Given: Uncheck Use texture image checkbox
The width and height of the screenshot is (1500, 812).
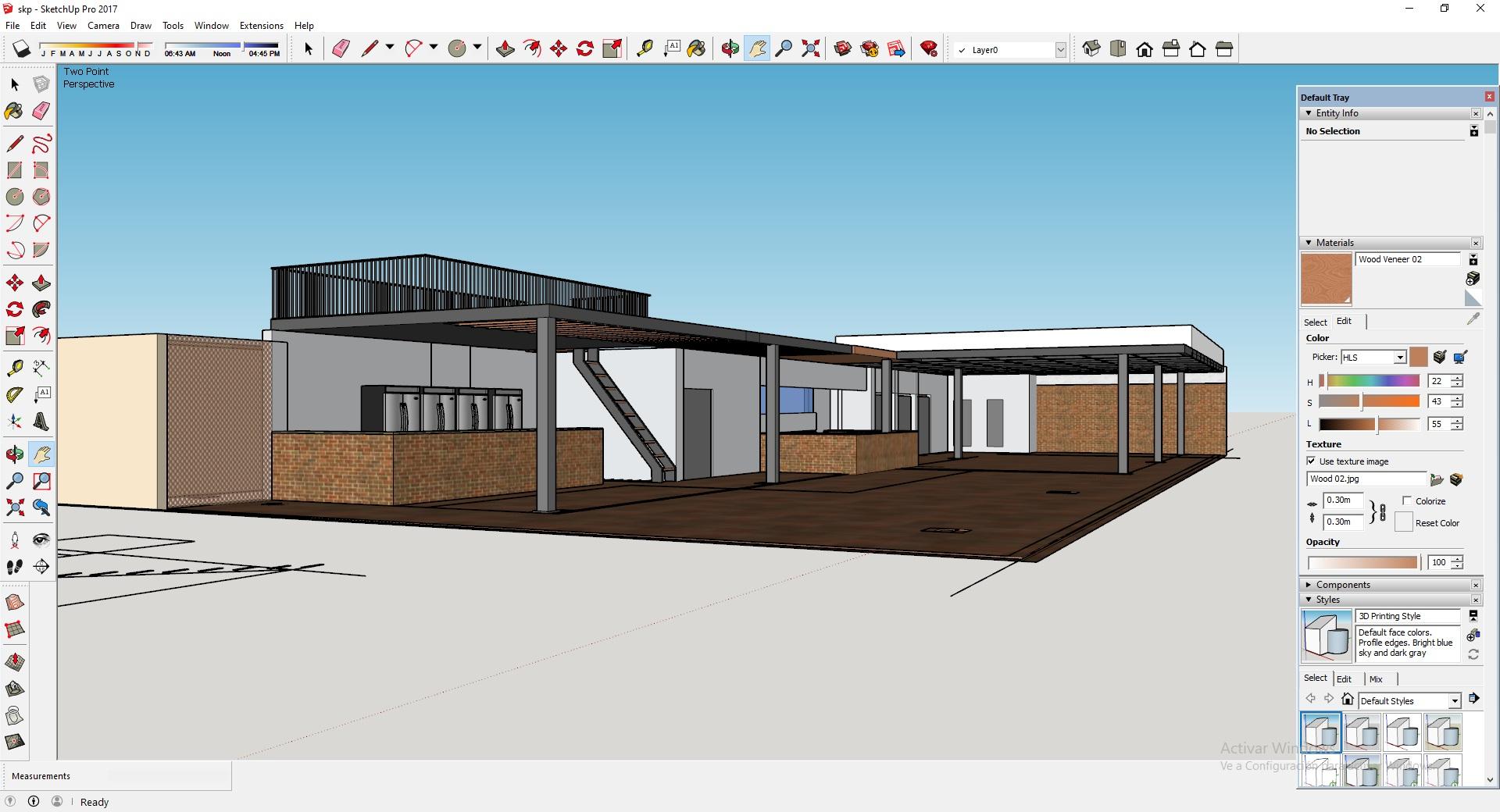Looking at the screenshot, I should (x=1312, y=461).
